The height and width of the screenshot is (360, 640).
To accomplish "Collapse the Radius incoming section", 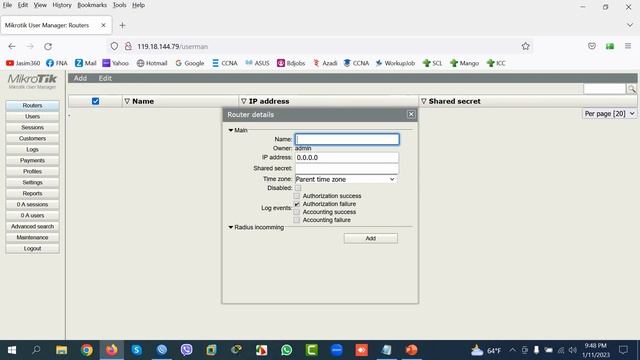I will click(231, 227).
